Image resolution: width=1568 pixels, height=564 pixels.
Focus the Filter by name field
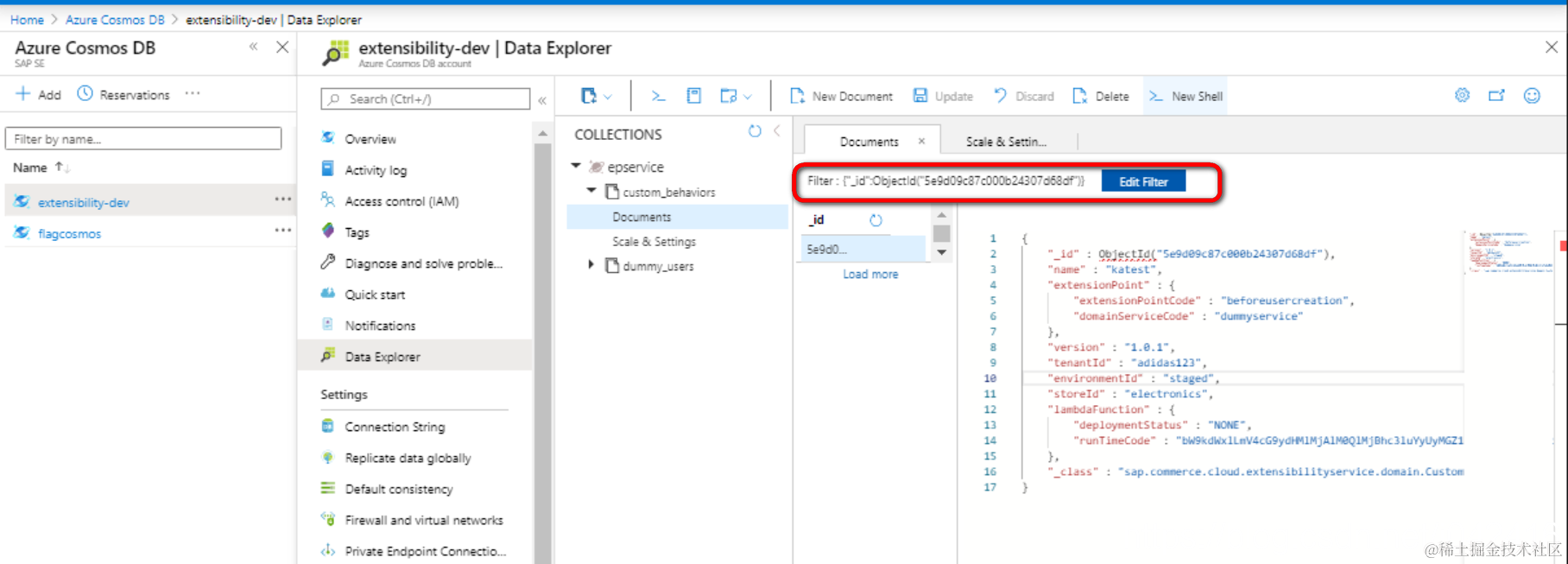(x=143, y=138)
